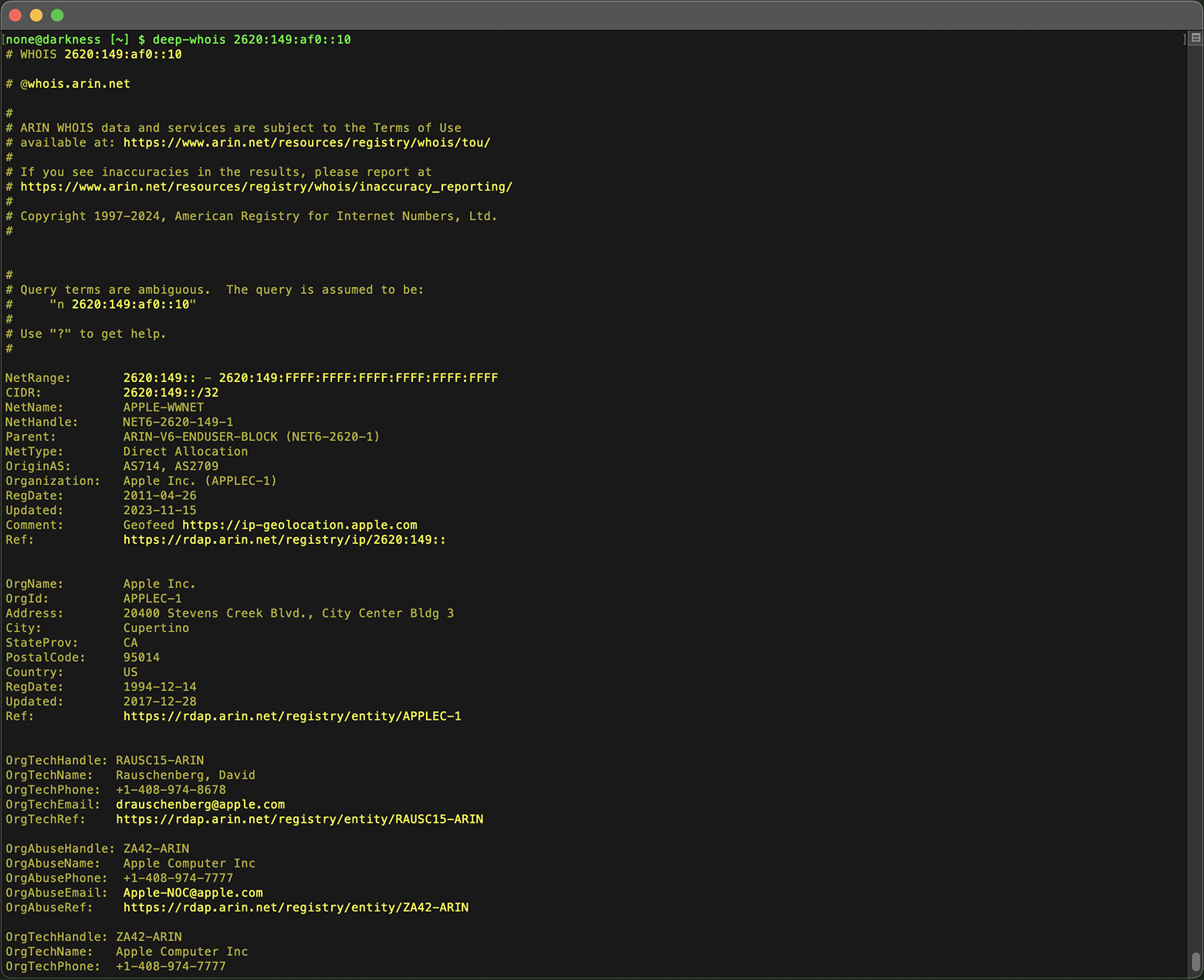Image resolution: width=1204 pixels, height=980 pixels.
Task: Open the APPLEC-1 RDAP entity link
Action: pos(292,716)
